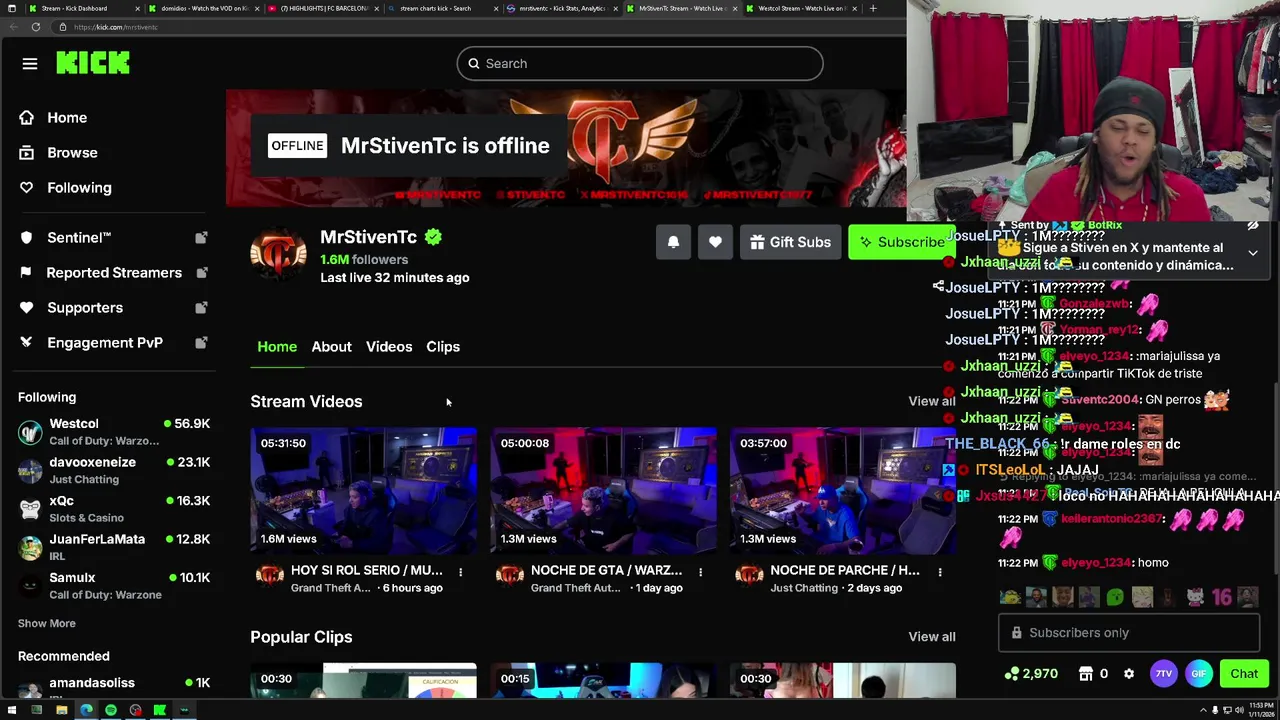
Task: Click the verified badge next to MrStivenTc
Action: [433, 237]
